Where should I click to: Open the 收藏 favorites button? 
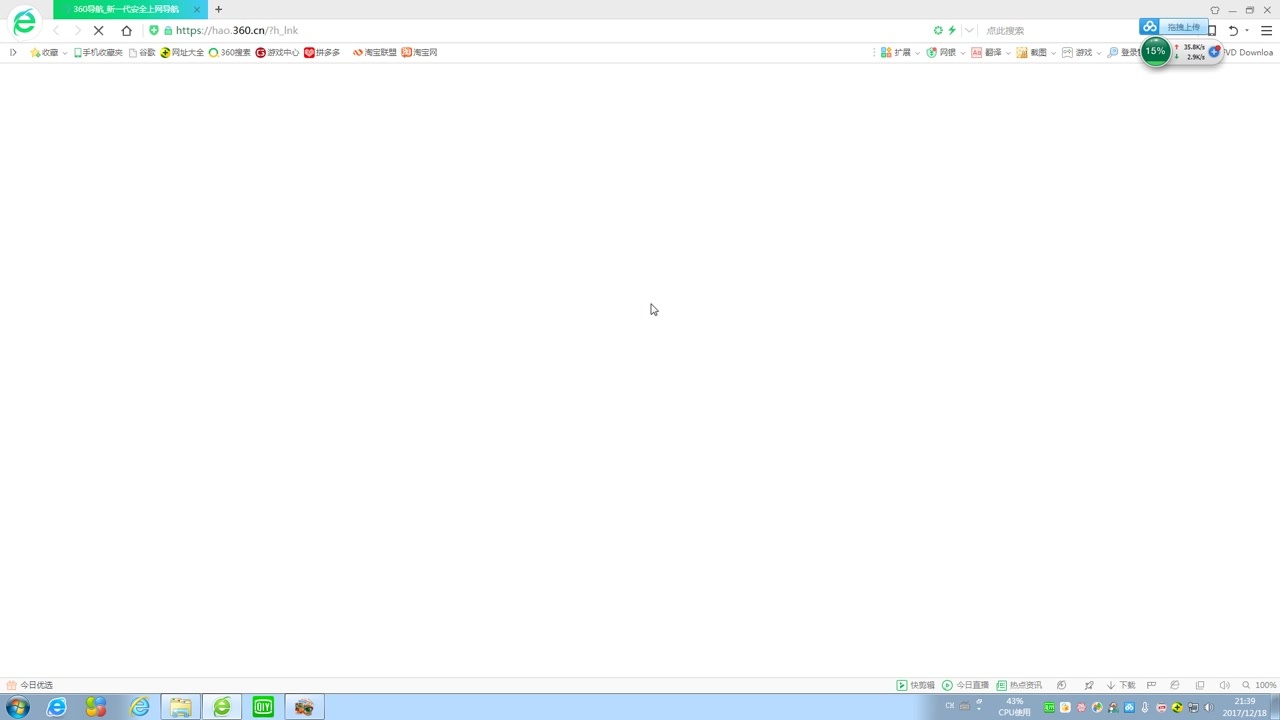coord(44,53)
